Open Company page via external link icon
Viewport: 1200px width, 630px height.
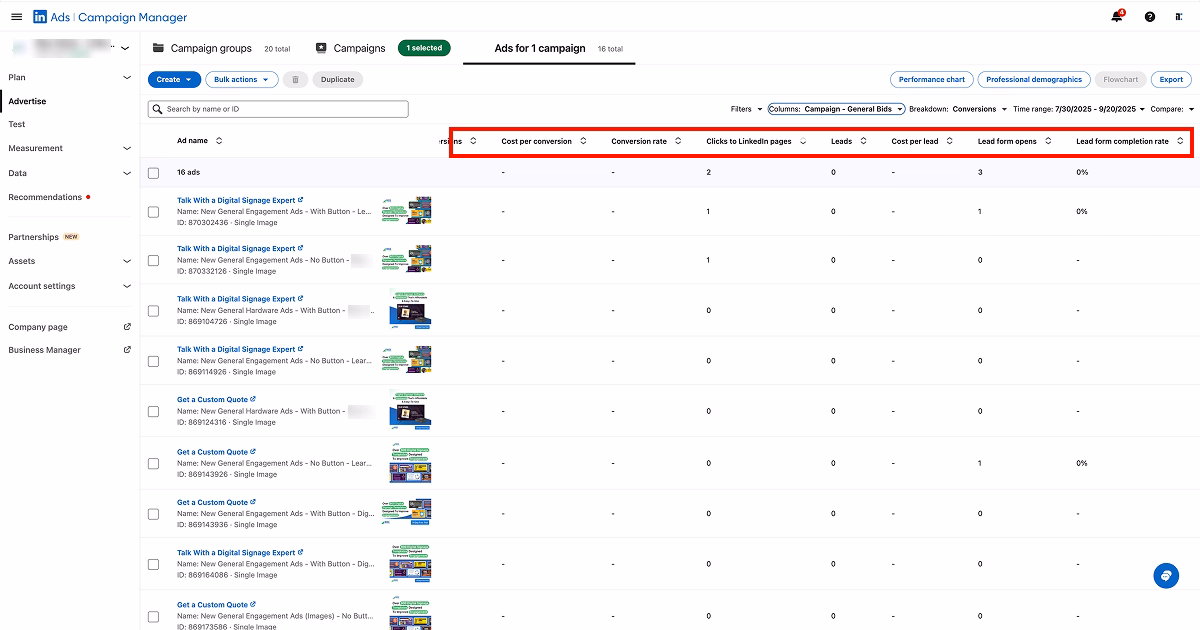point(126,326)
